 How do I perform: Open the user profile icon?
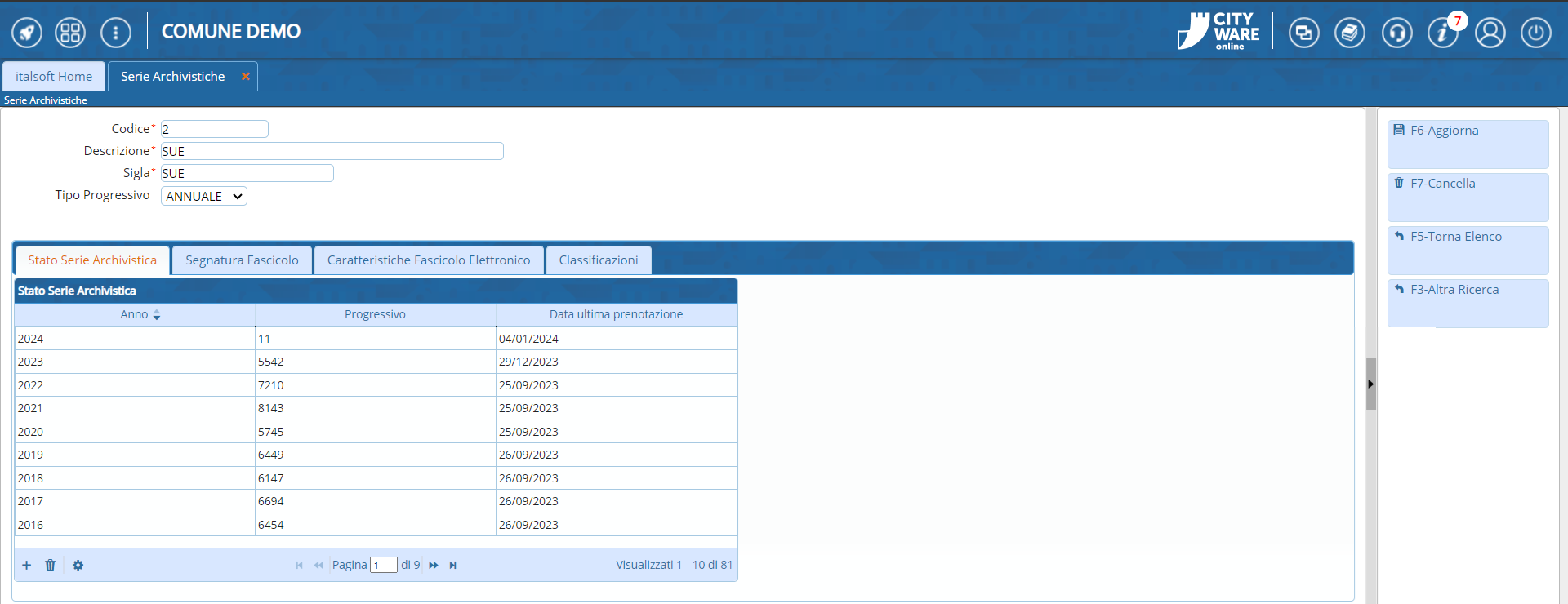(x=1490, y=33)
